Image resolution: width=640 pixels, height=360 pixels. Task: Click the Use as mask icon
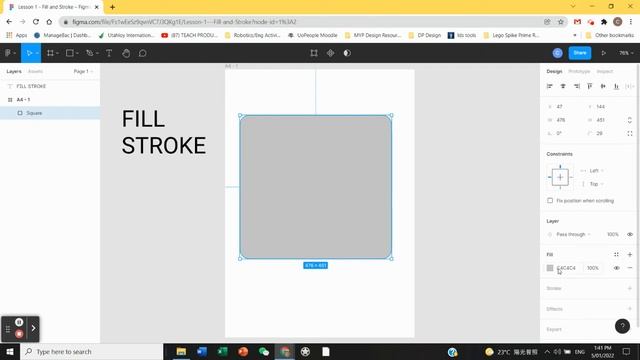[347, 53]
